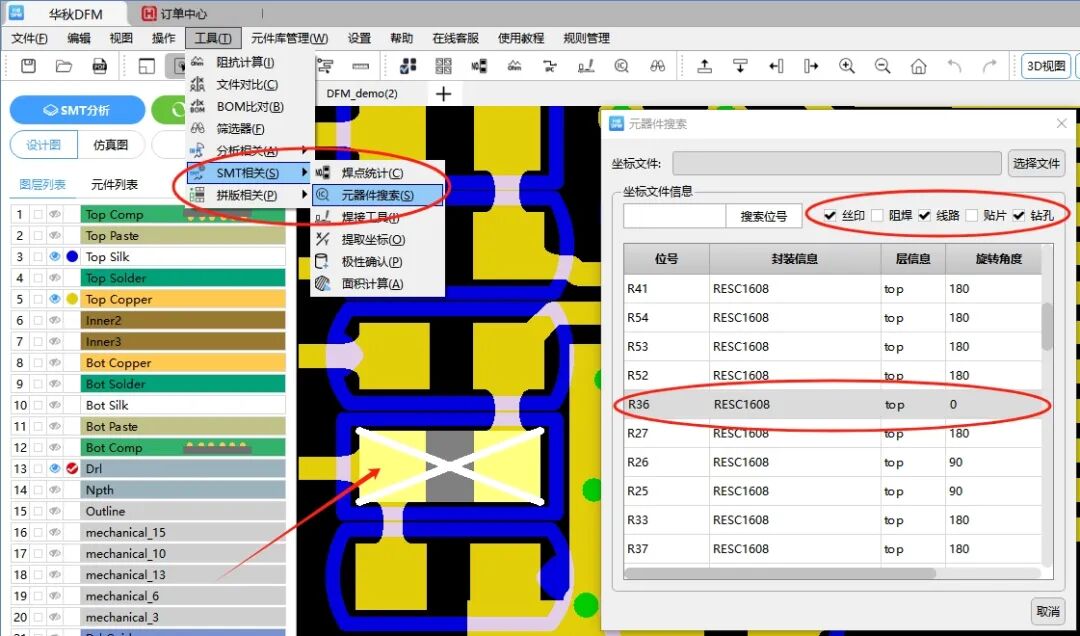Click the yellow Top Copper color dot
The width and height of the screenshot is (1080, 636).
72,299
